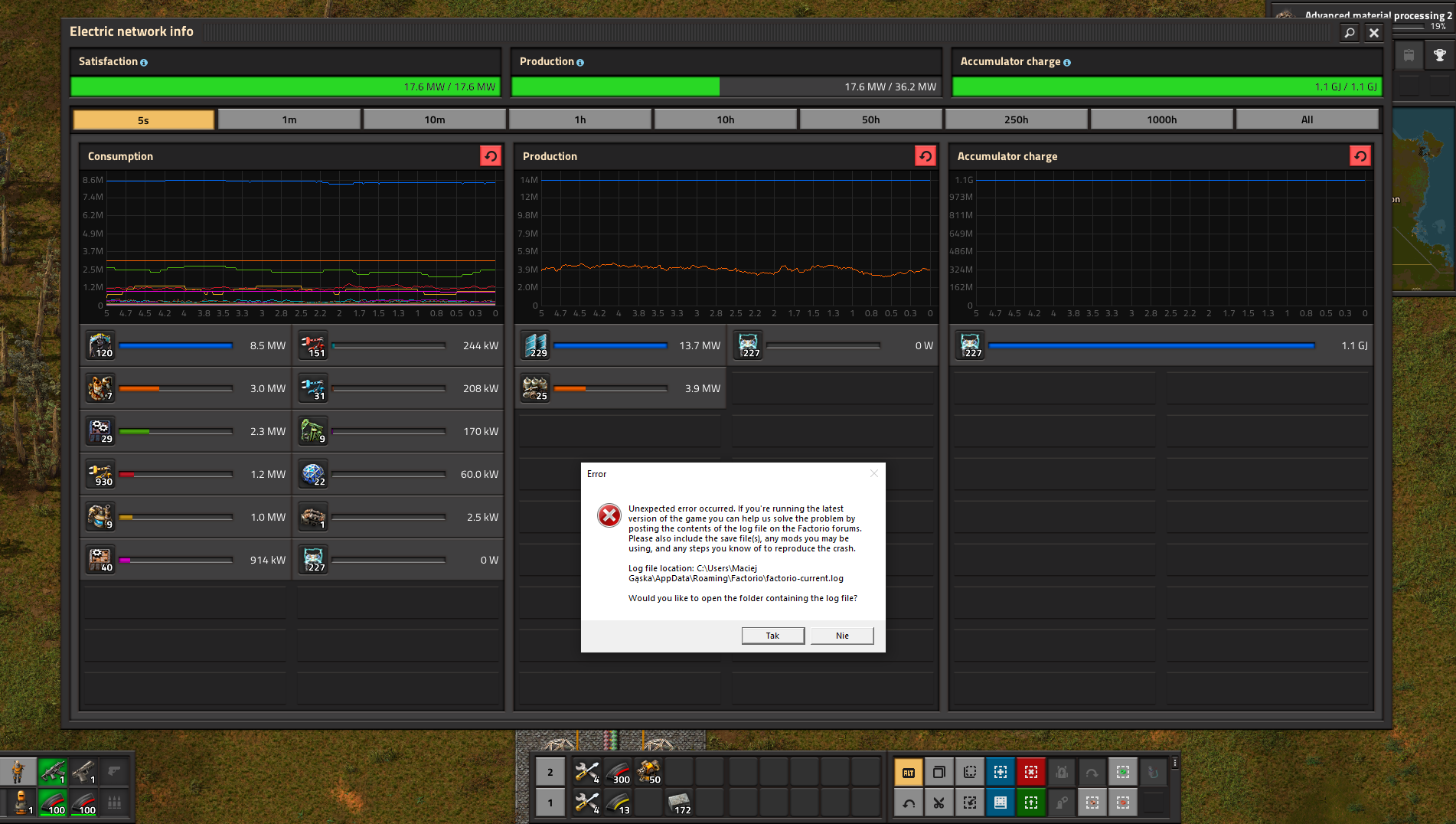Click the armor slot showing count 1
The height and width of the screenshot is (824, 1456).
pyautogui.click(x=22, y=802)
